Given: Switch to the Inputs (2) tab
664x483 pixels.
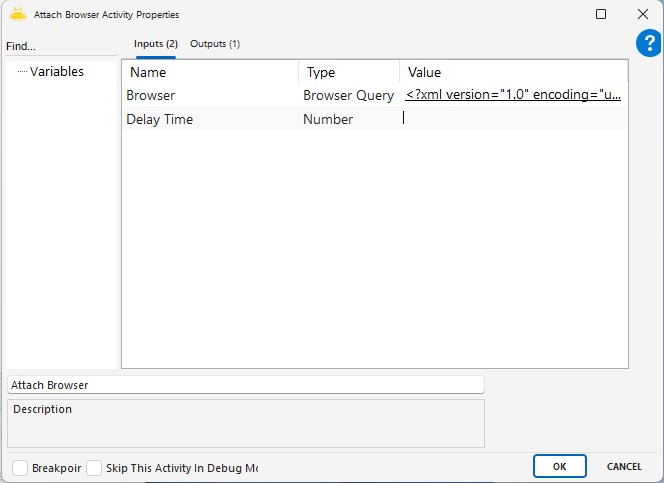Looking at the screenshot, I should pyautogui.click(x=156, y=44).
